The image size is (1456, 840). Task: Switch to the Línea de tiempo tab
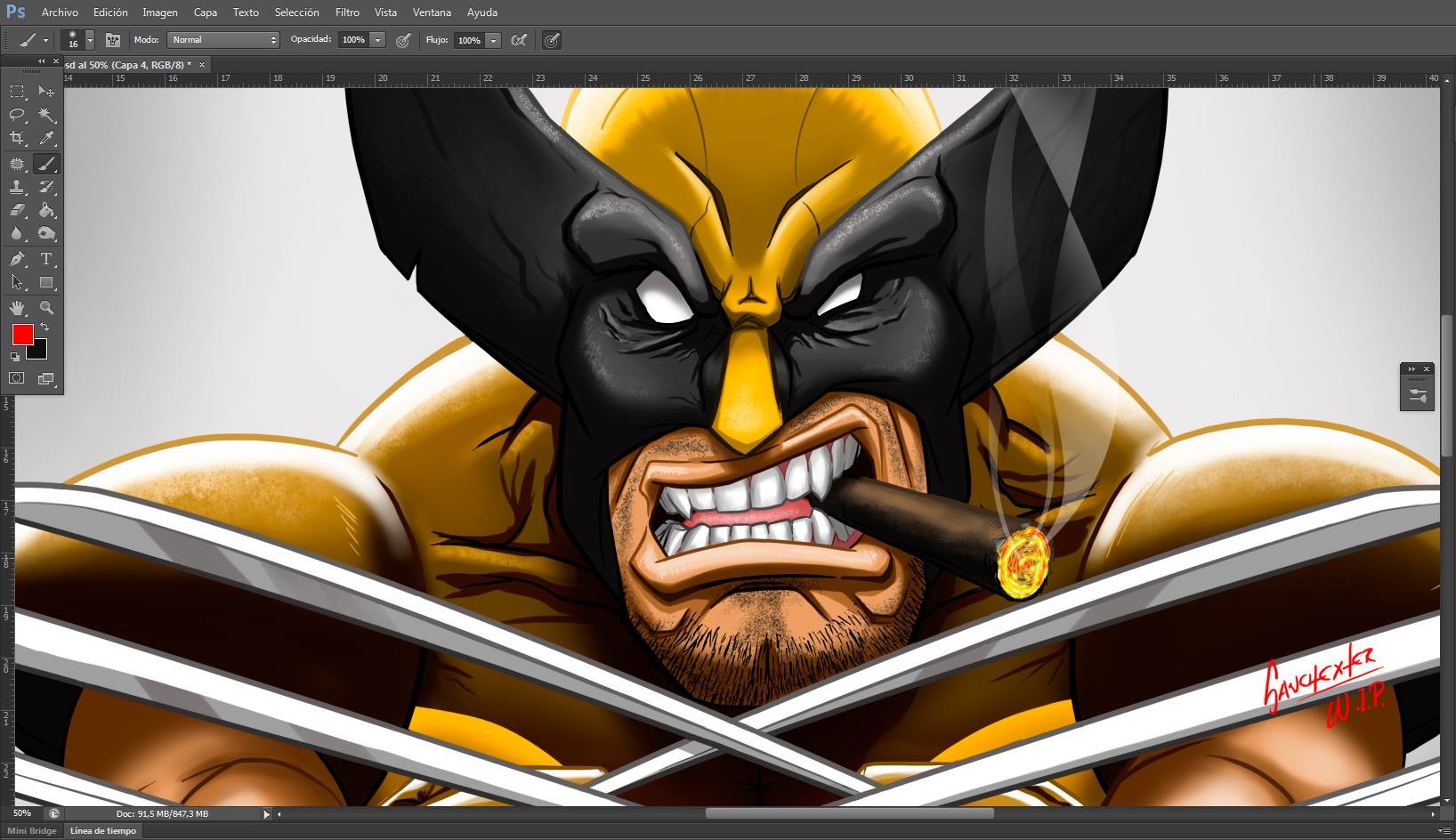[x=102, y=830]
